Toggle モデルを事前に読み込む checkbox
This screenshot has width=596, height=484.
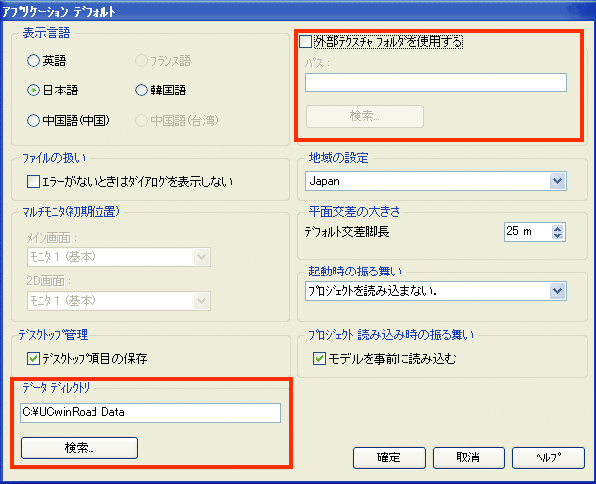[x=319, y=358]
